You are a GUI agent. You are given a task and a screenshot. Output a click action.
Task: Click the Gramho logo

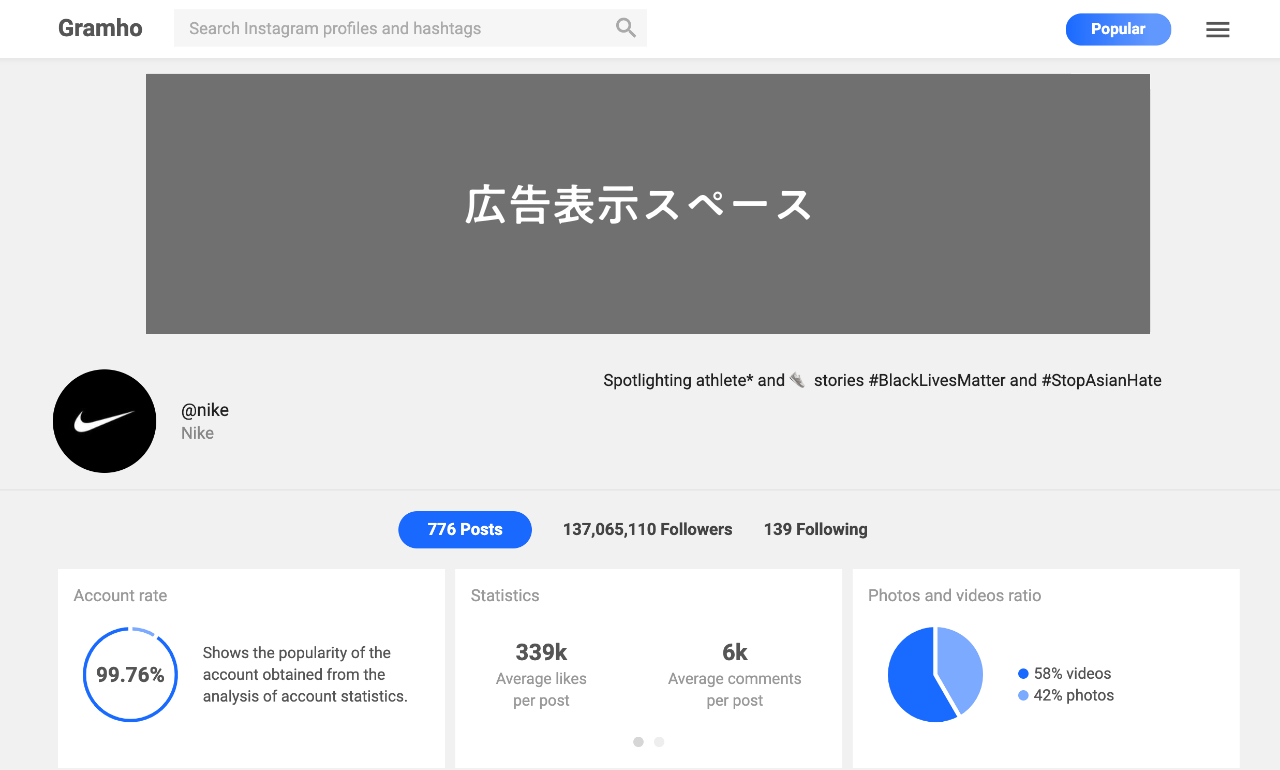click(x=100, y=27)
